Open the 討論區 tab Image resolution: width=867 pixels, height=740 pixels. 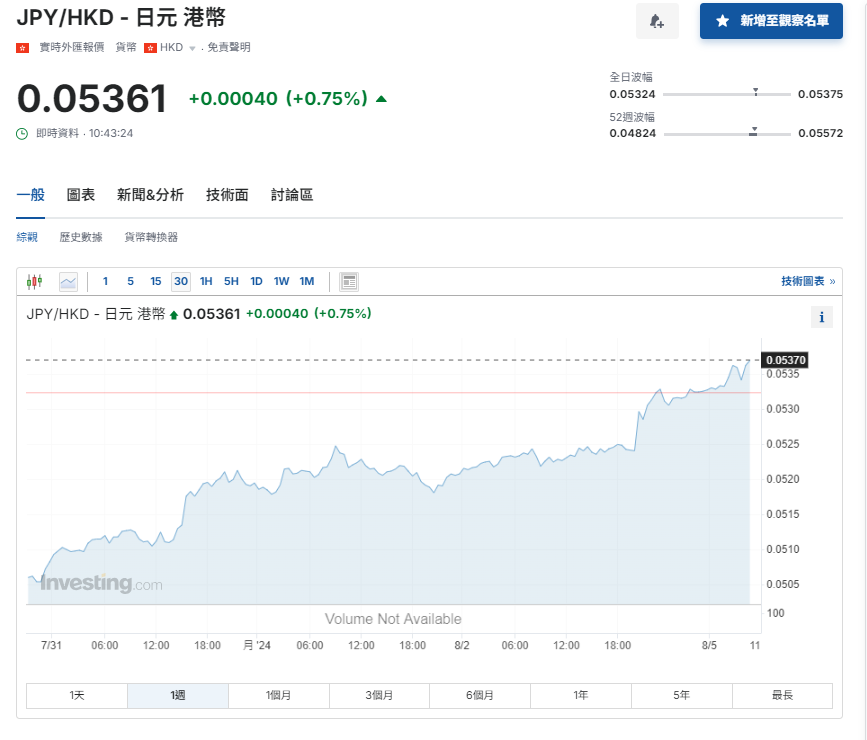(291, 194)
